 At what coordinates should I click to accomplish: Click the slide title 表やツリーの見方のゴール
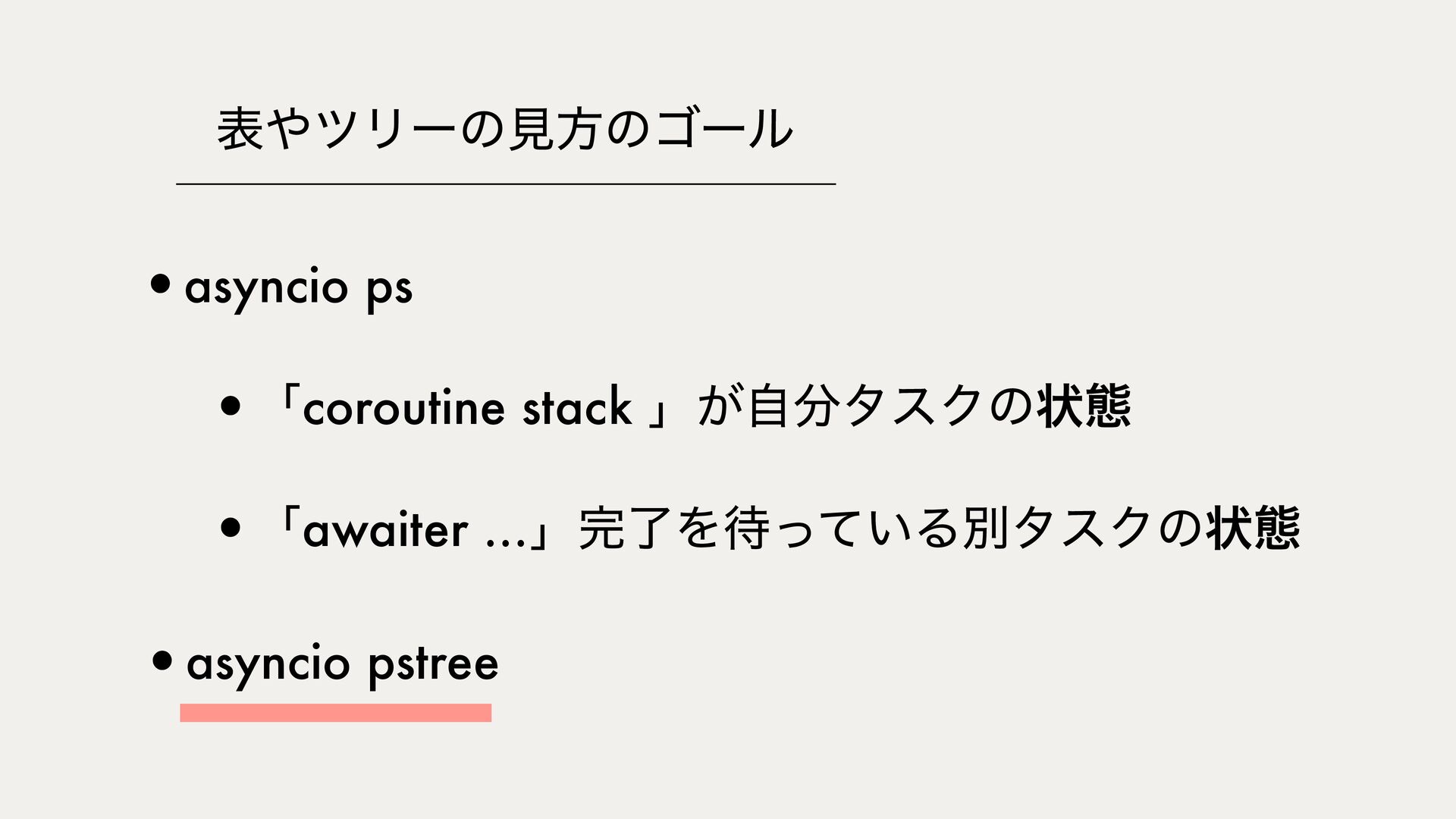pyautogui.click(x=504, y=128)
